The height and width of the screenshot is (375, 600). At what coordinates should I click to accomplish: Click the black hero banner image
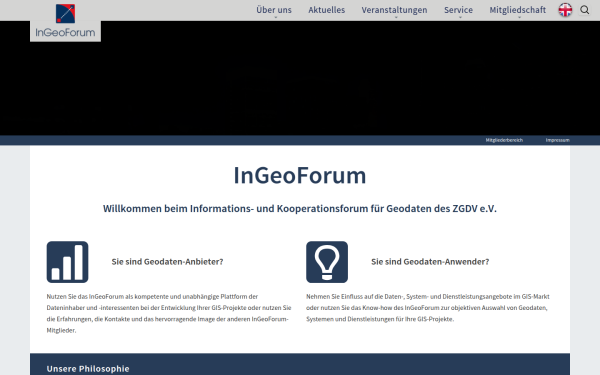pyautogui.click(x=300, y=78)
